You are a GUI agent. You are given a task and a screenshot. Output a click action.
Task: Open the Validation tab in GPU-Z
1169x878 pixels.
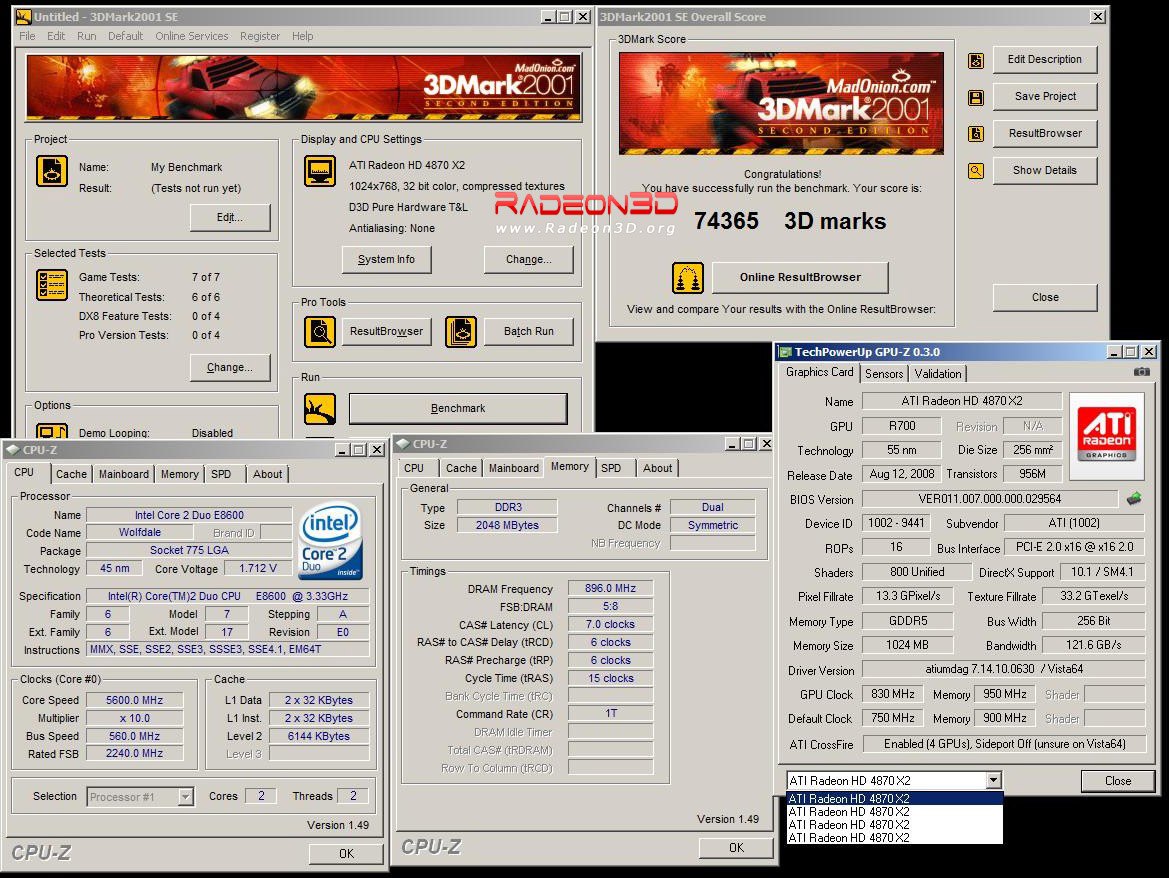[x=938, y=373]
